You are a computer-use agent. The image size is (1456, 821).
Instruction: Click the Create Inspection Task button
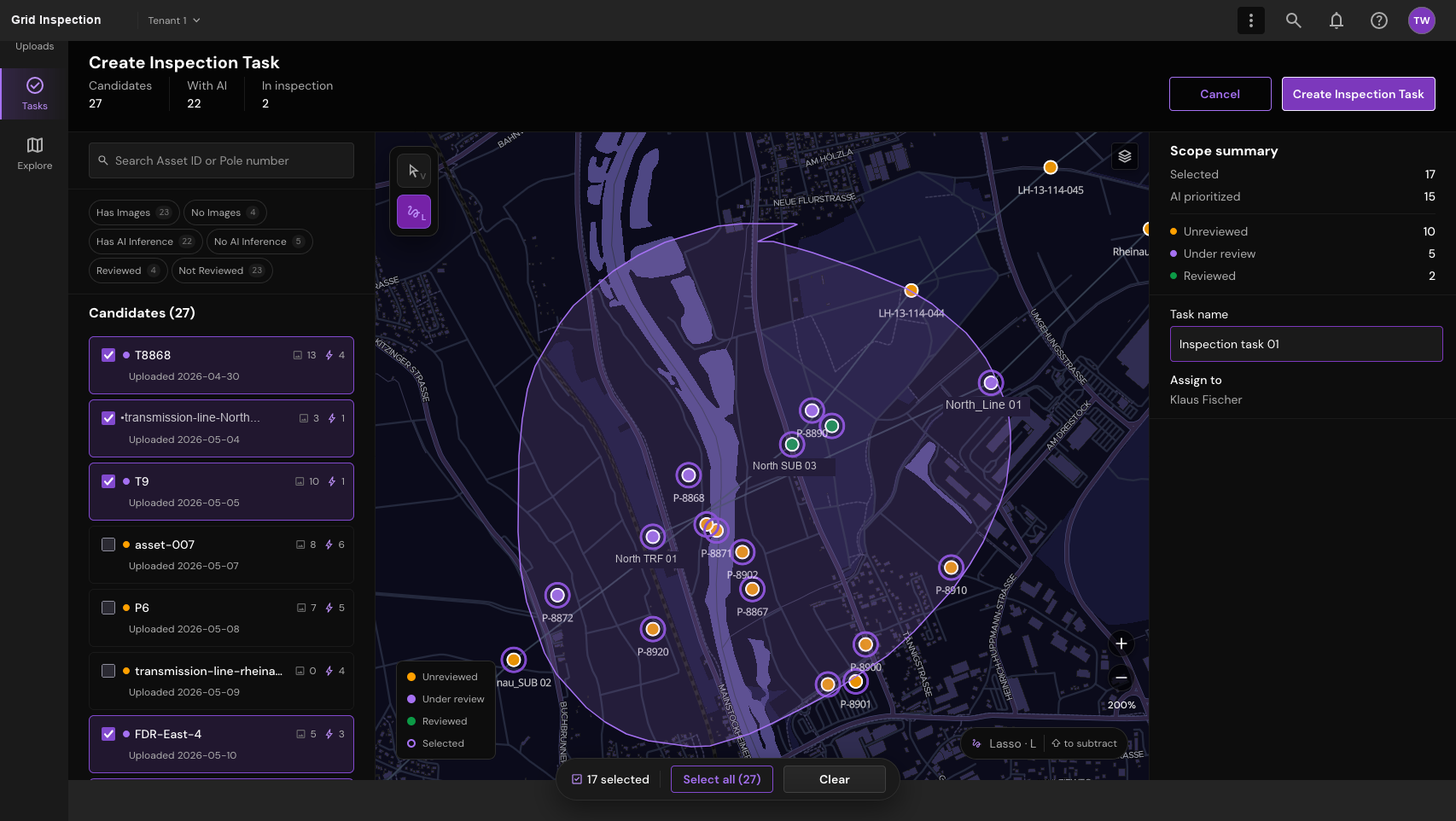1358,94
